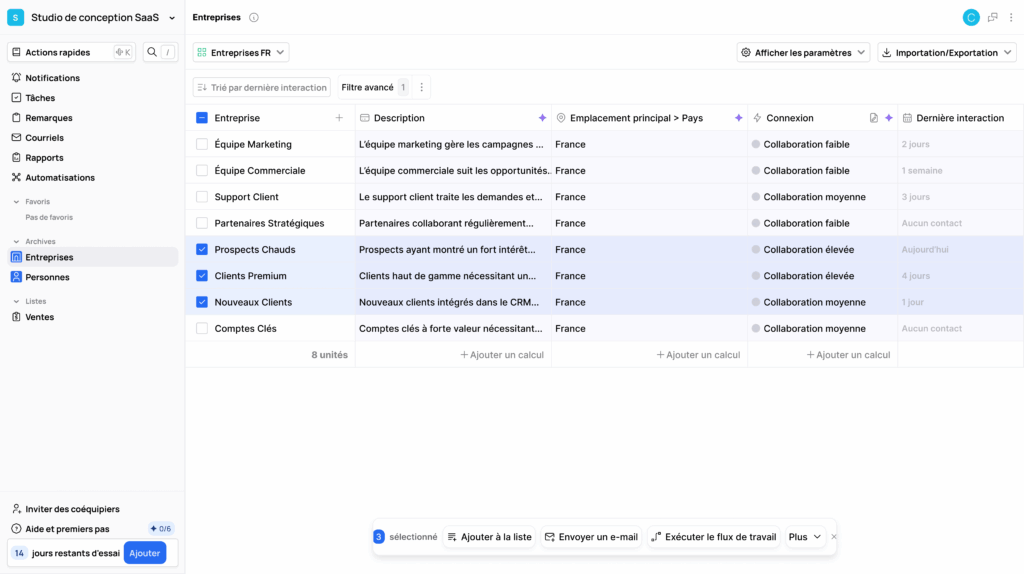
Task: Click the Dernière interaction column header
Action: (x=960, y=118)
